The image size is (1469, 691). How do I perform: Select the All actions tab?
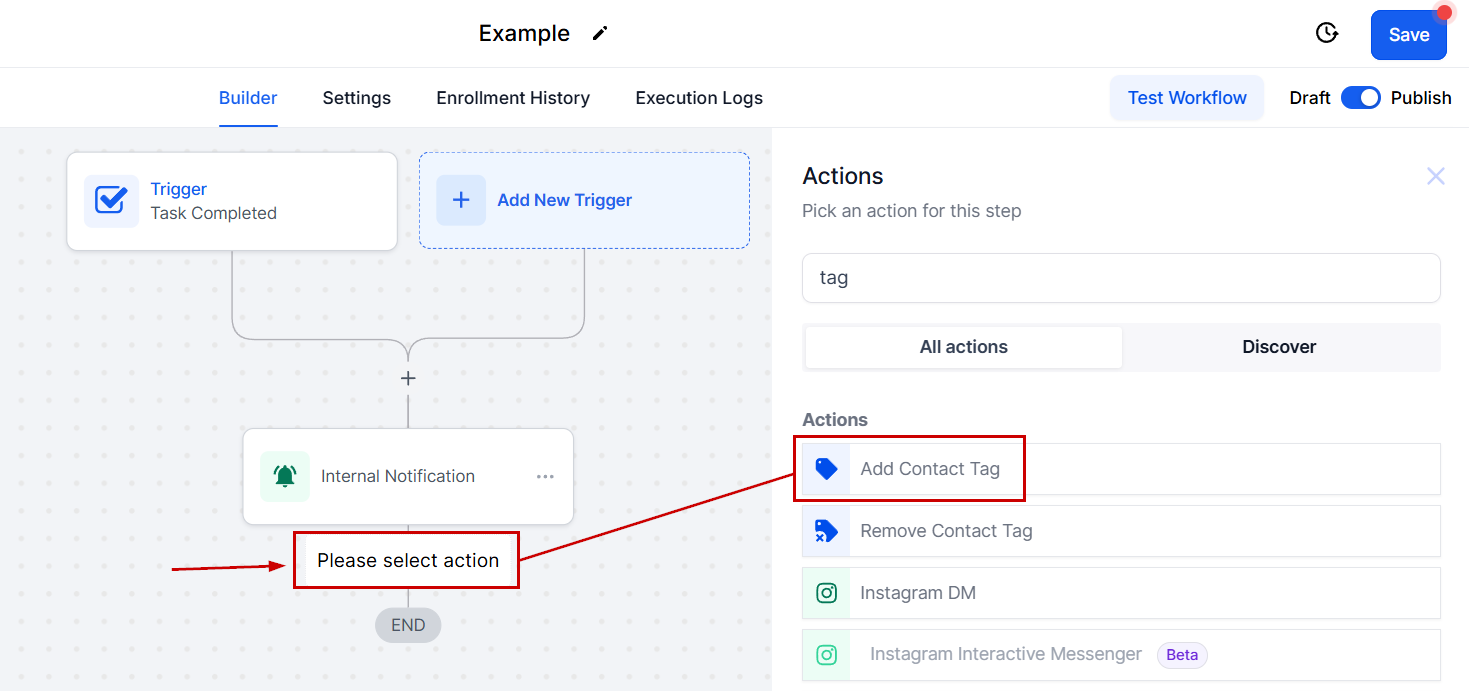[963, 347]
